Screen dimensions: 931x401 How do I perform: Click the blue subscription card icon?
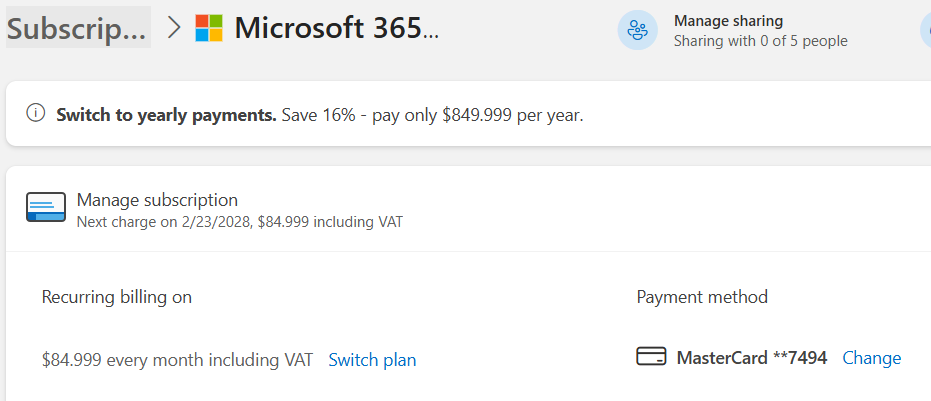pos(46,207)
